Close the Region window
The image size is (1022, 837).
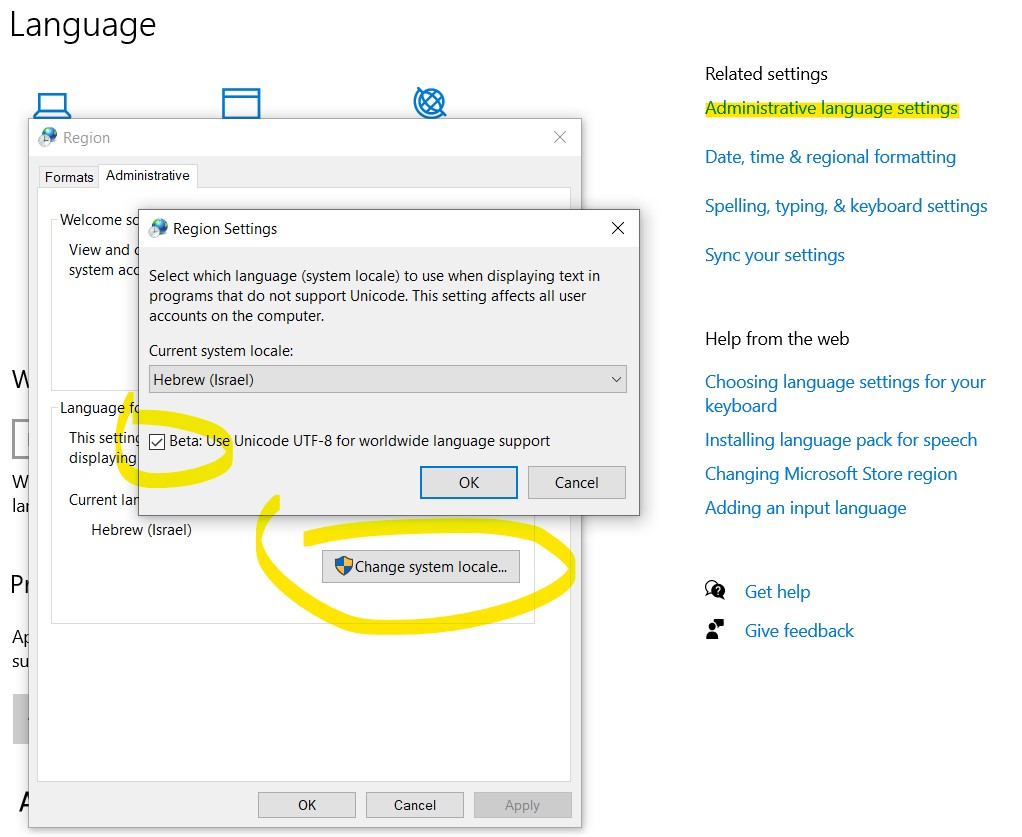pos(560,137)
